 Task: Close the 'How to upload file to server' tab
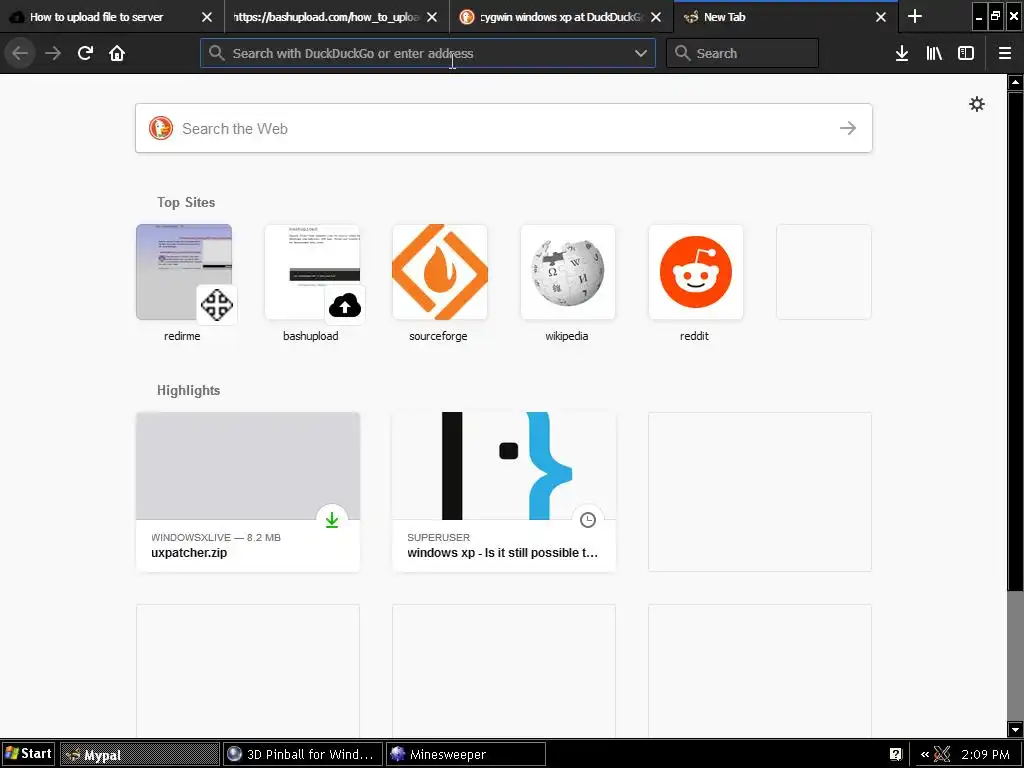click(x=206, y=17)
